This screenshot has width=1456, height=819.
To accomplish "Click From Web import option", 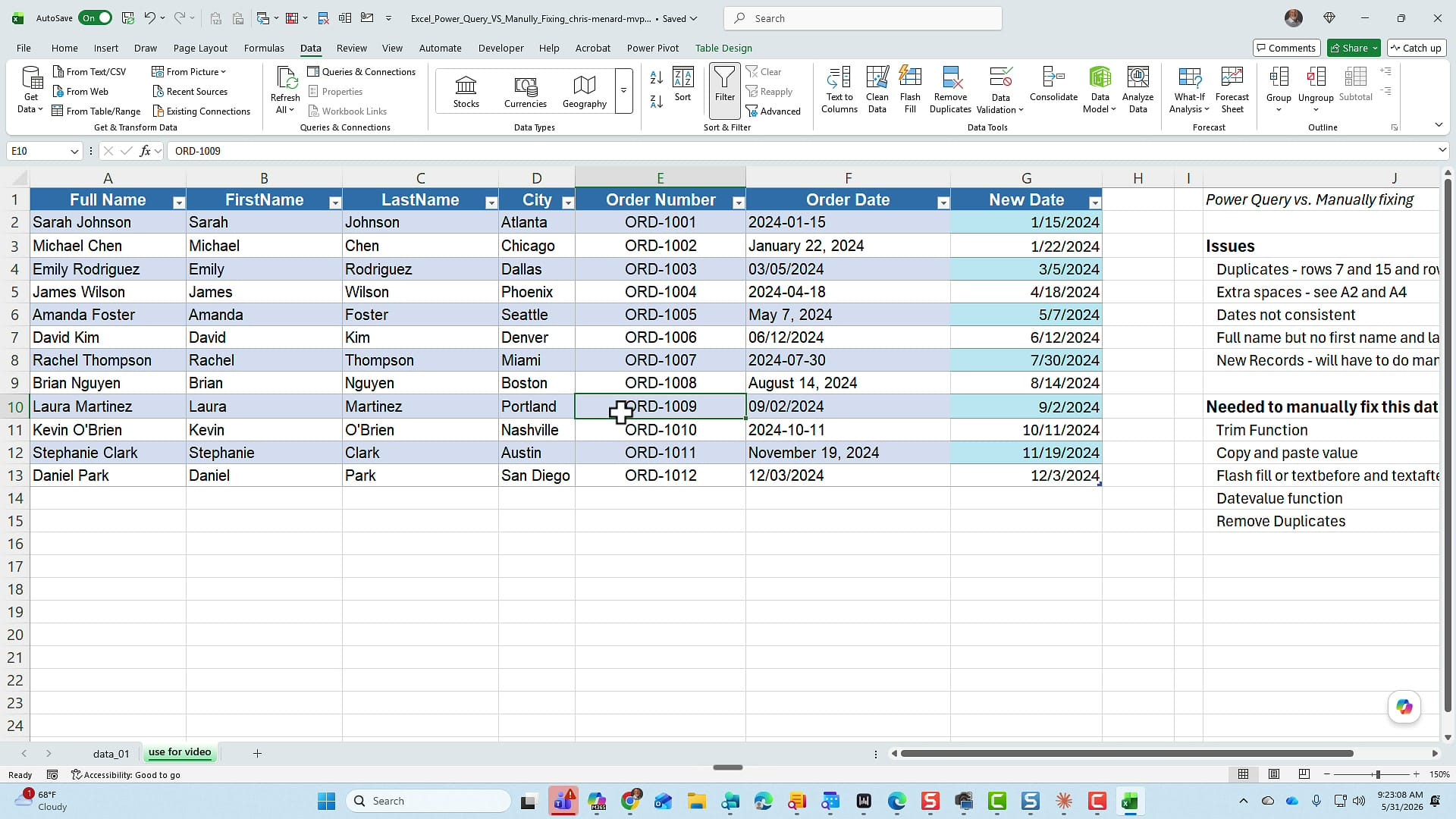I will [80, 91].
